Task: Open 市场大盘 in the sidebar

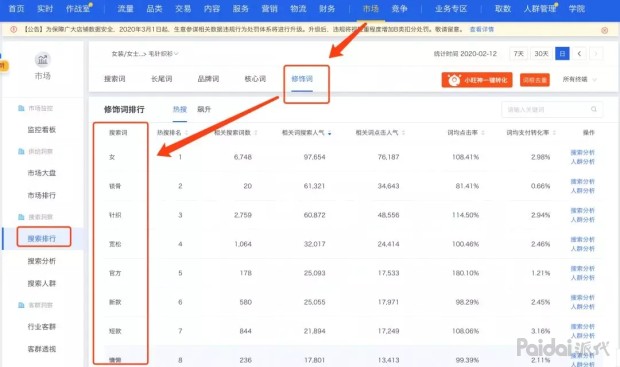Action: pyautogui.click(x=42, y=173)
